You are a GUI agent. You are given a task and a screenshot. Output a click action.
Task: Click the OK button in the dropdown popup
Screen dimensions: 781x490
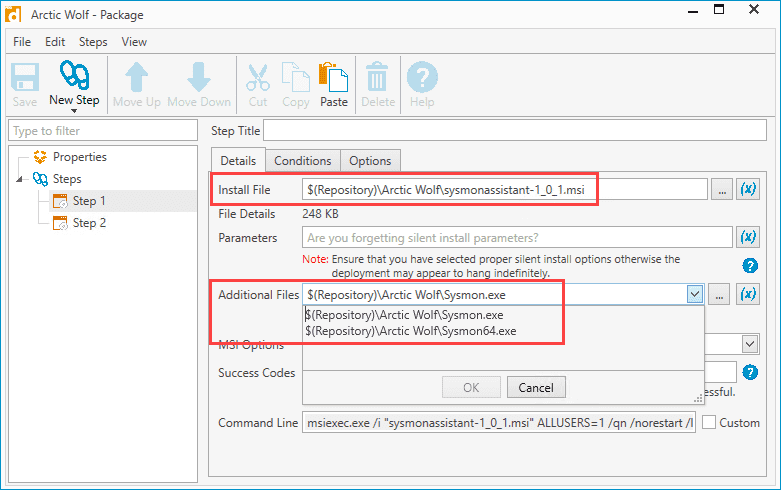[471, 387]
